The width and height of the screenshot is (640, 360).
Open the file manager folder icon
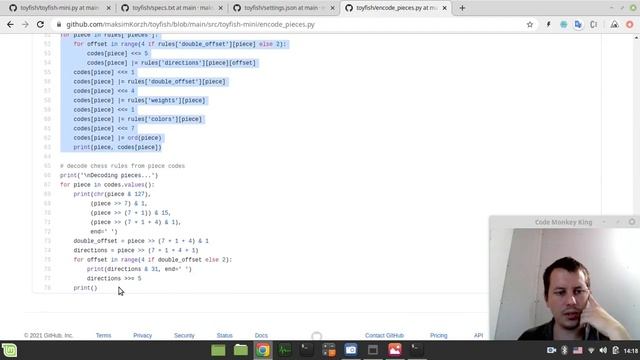coord(241,350)
